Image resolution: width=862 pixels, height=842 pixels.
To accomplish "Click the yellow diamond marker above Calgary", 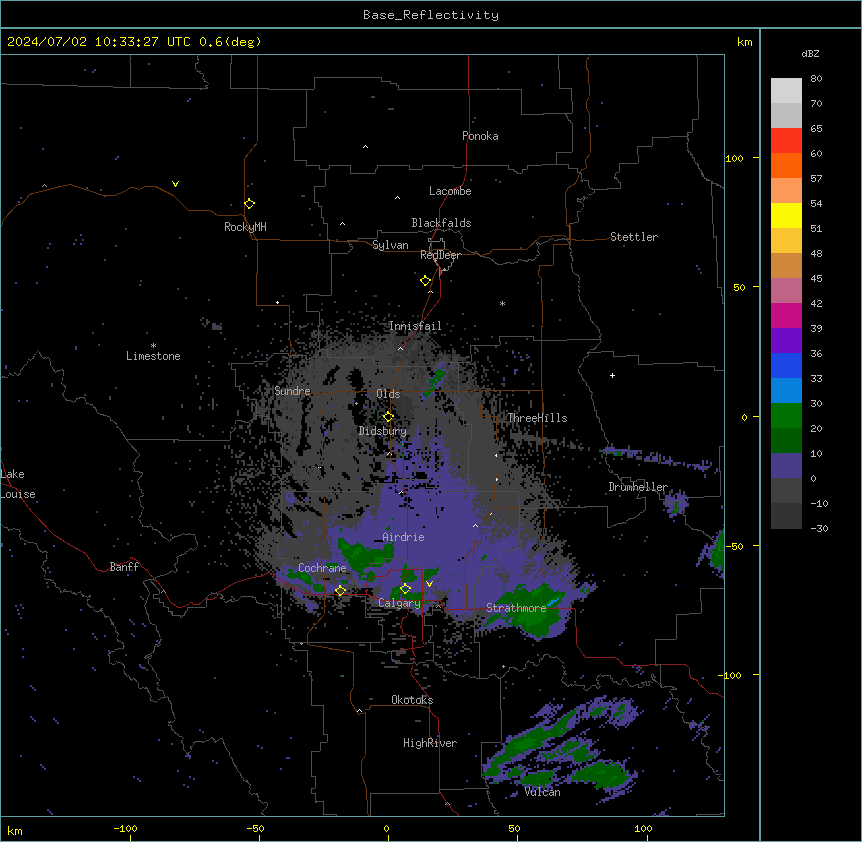I will tap(405, 589).
